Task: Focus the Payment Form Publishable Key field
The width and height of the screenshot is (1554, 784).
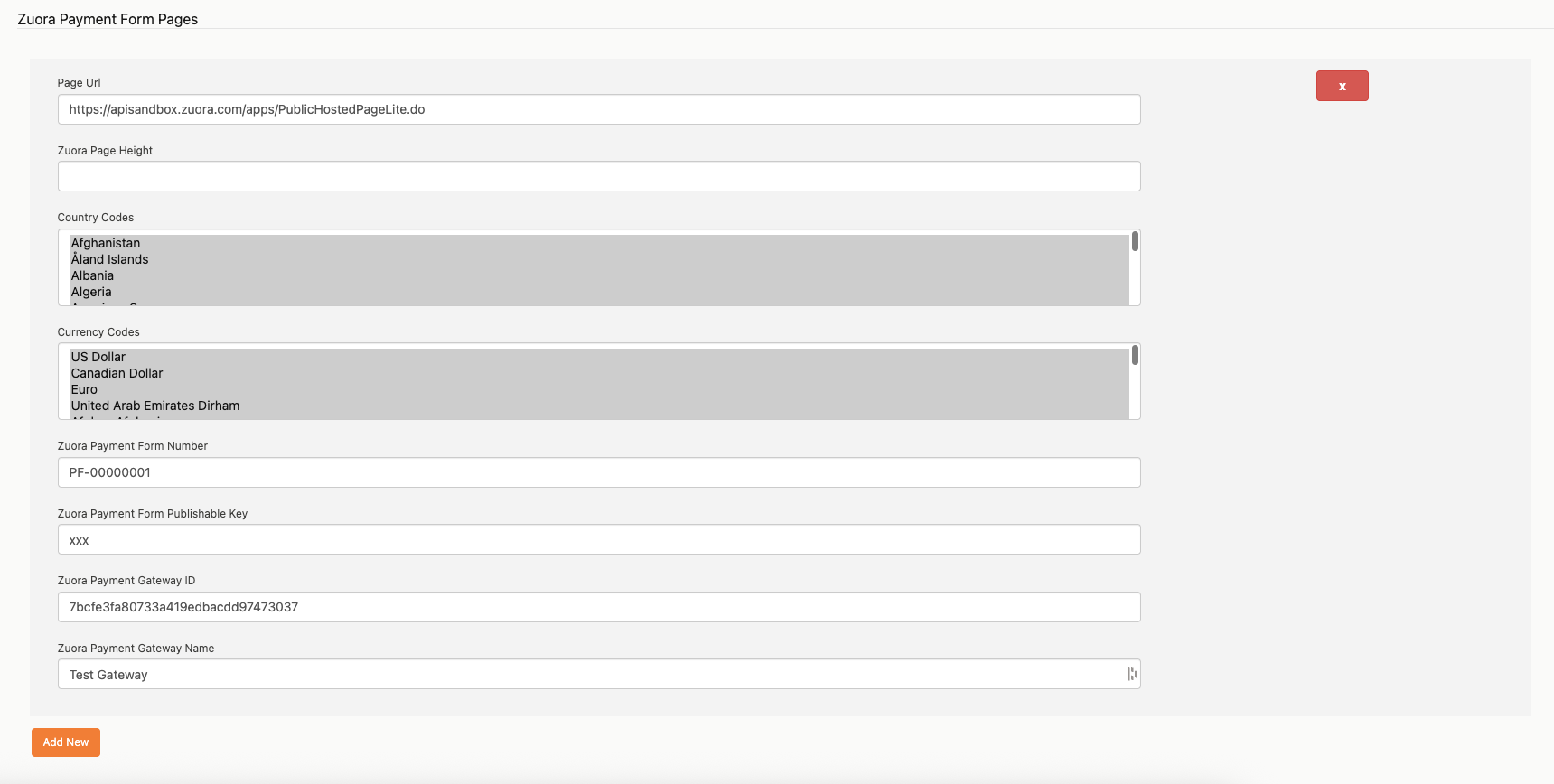Action: pyautogui.click(x=598, y=540)
